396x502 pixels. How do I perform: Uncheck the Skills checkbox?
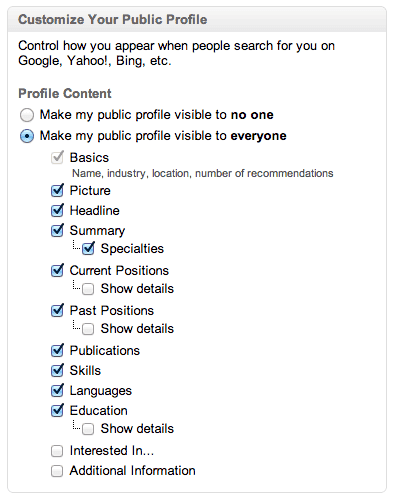pyautogui.click(x=57, y=371)
